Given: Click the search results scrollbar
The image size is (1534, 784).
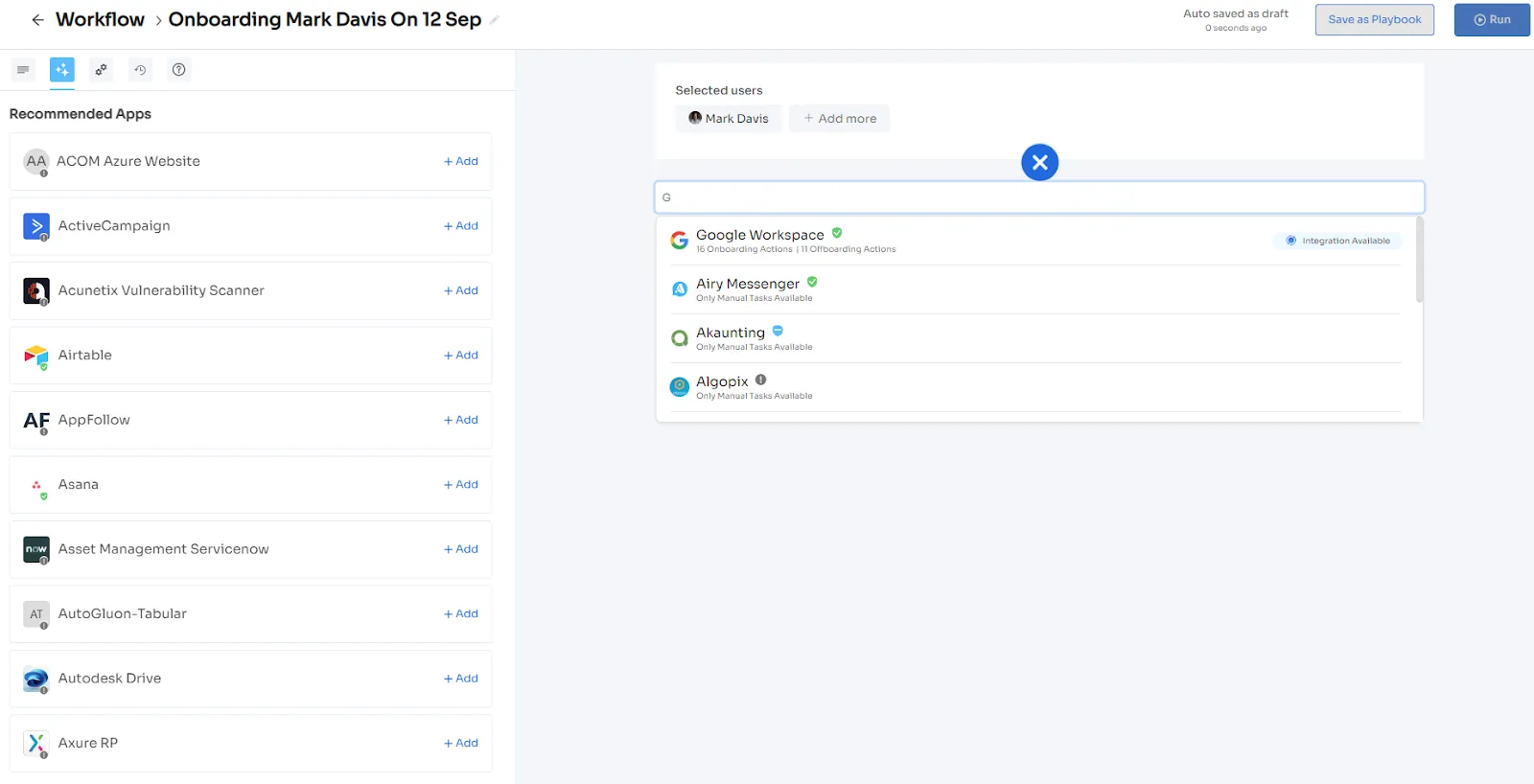Looking at the screenshot, I should (1419, 260).
